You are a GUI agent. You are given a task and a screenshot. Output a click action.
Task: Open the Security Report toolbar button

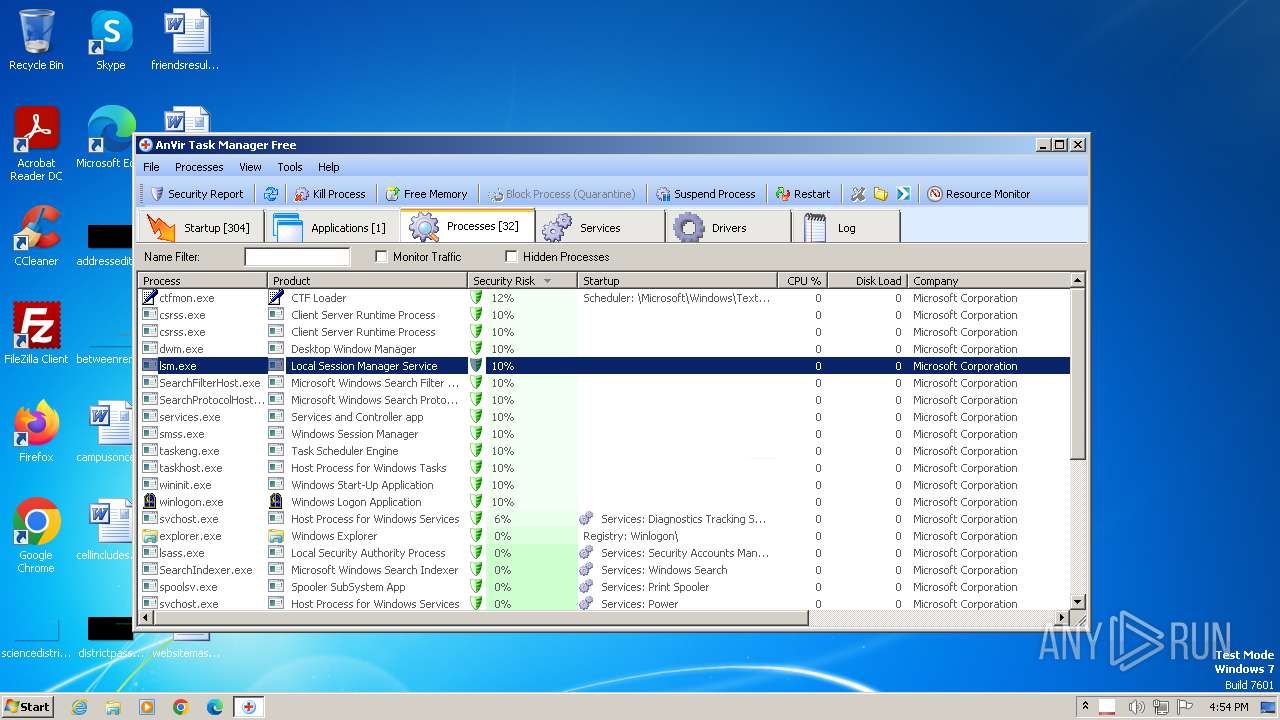click(197, 194)
